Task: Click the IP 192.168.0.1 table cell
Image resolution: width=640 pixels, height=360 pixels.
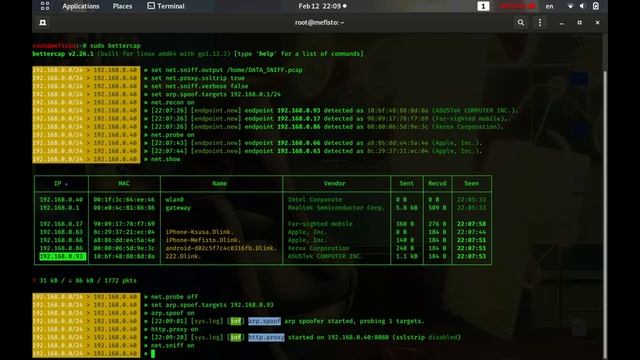Action: pos(59,208)
